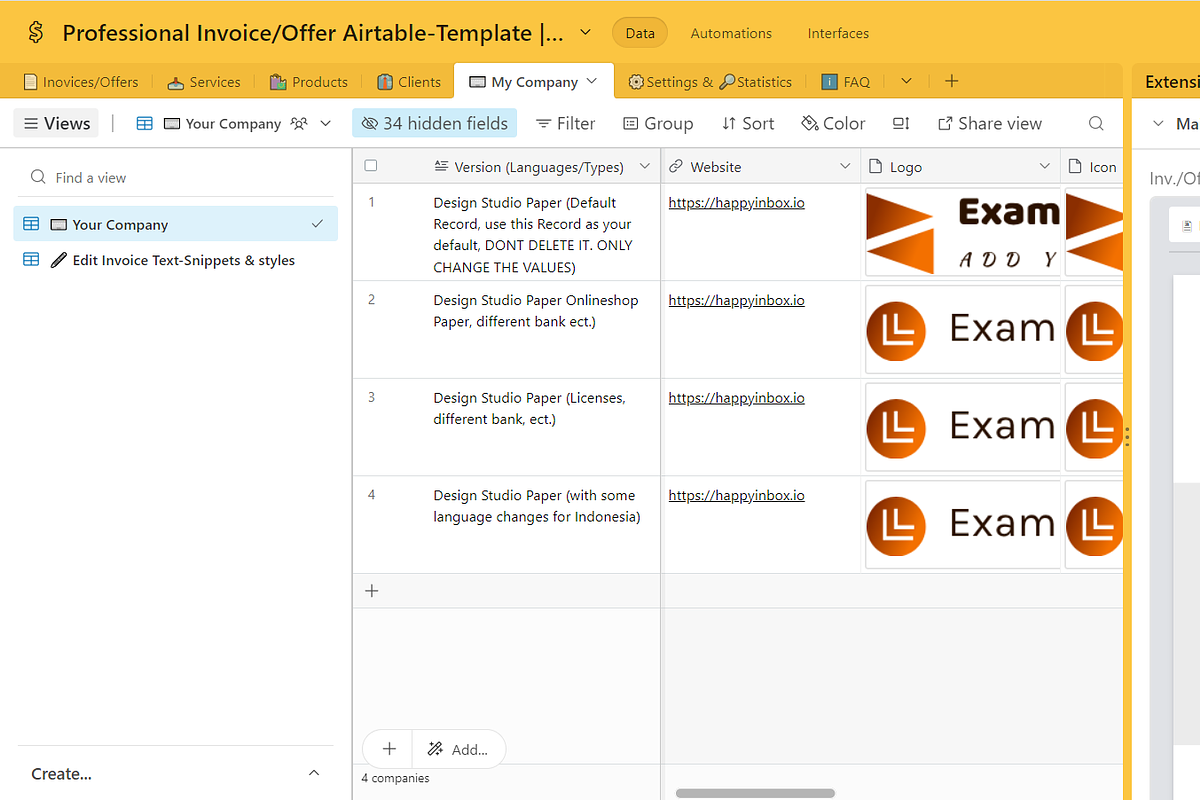Image resolution: width=1200 pixels, height=800 pixels.
Task: Open Logo column header dropdown
Action: [1045, 166]
